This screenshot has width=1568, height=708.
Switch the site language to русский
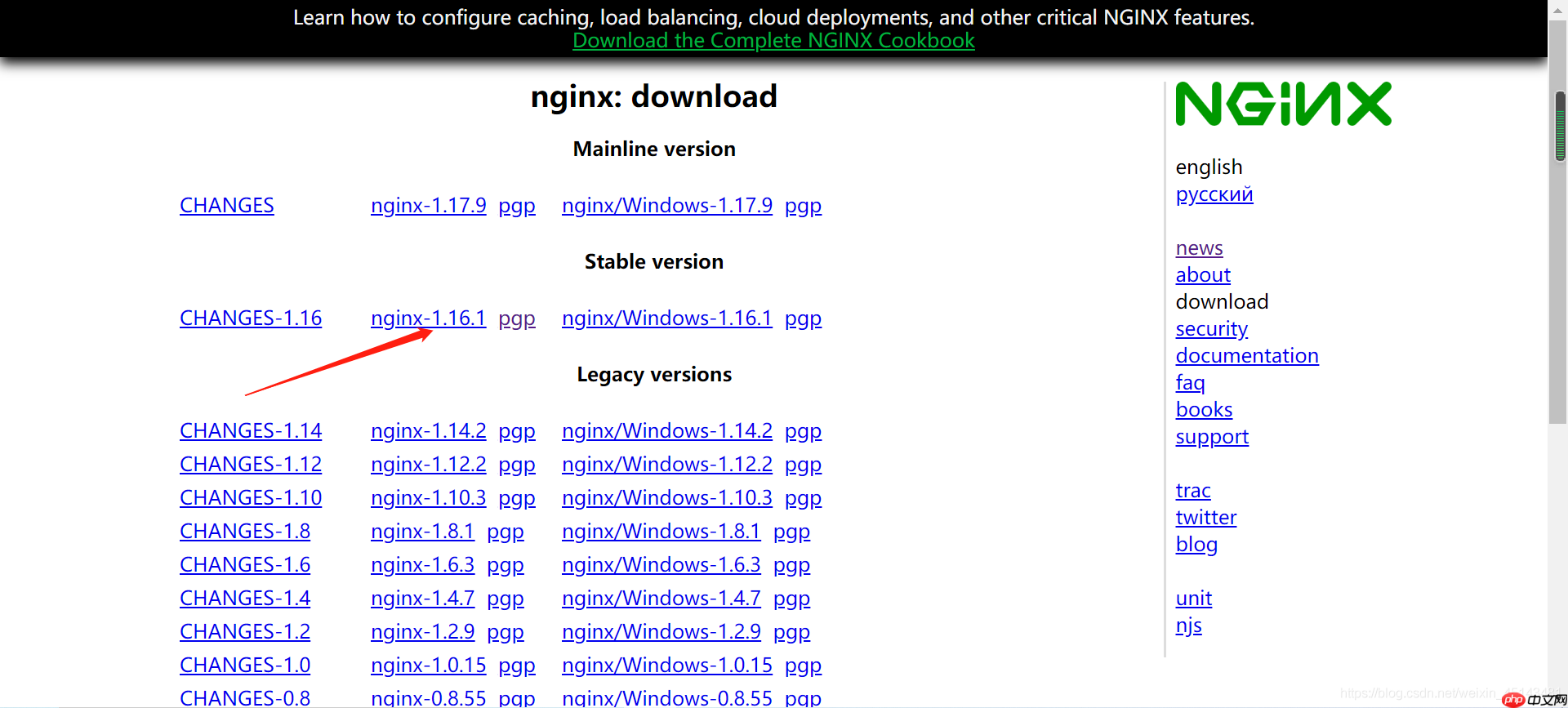pyautogui.click(x=1214, y=194)
